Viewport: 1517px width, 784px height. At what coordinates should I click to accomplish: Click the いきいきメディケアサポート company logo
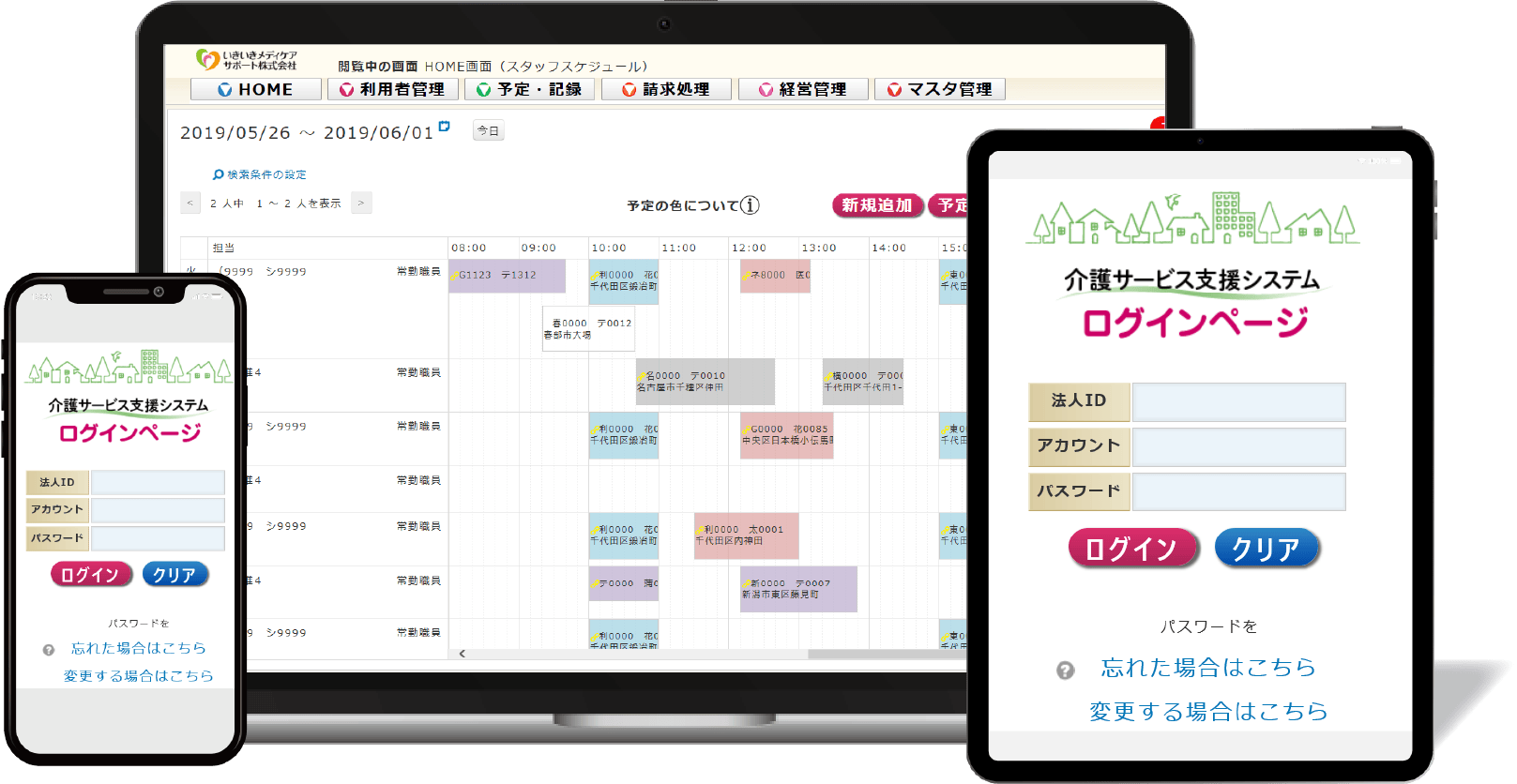click(x=246, y=60)
